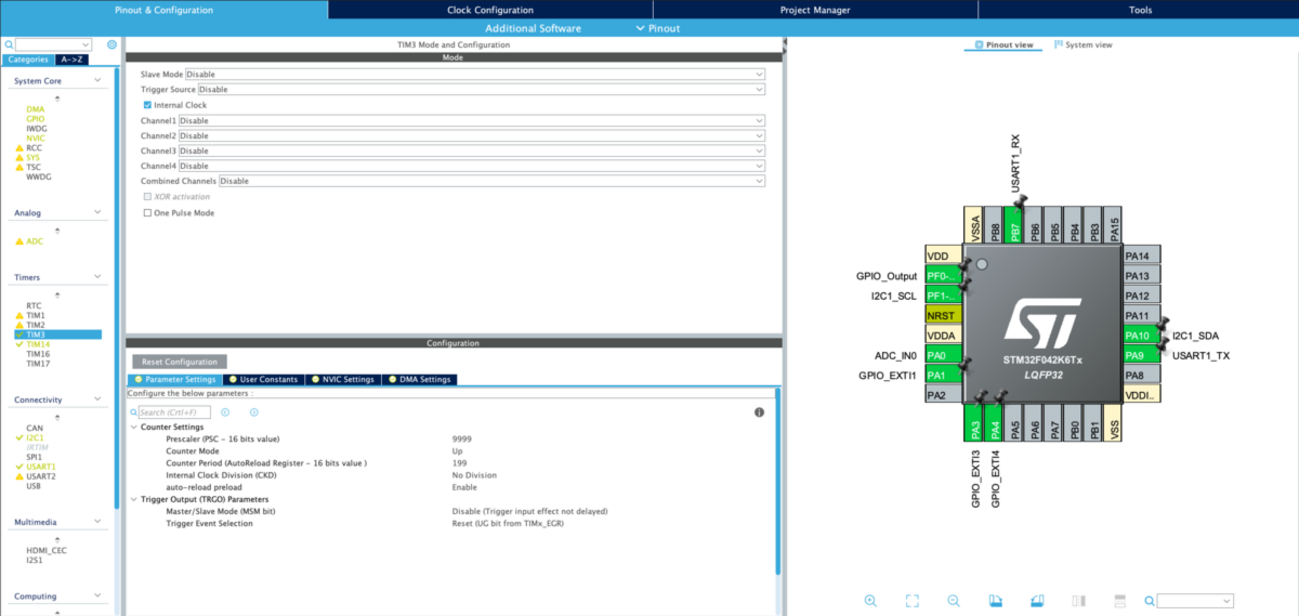Image resolution: width=1299 pixels, height=616 pixels.
Task: Zoom in on the chip pinout
Action: tap(870, 601)
